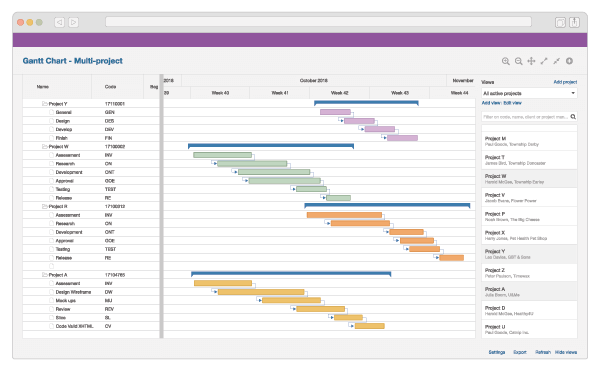Click the browser share icon
This screenshot has height=371, width=600.
(x=574, y=22)
